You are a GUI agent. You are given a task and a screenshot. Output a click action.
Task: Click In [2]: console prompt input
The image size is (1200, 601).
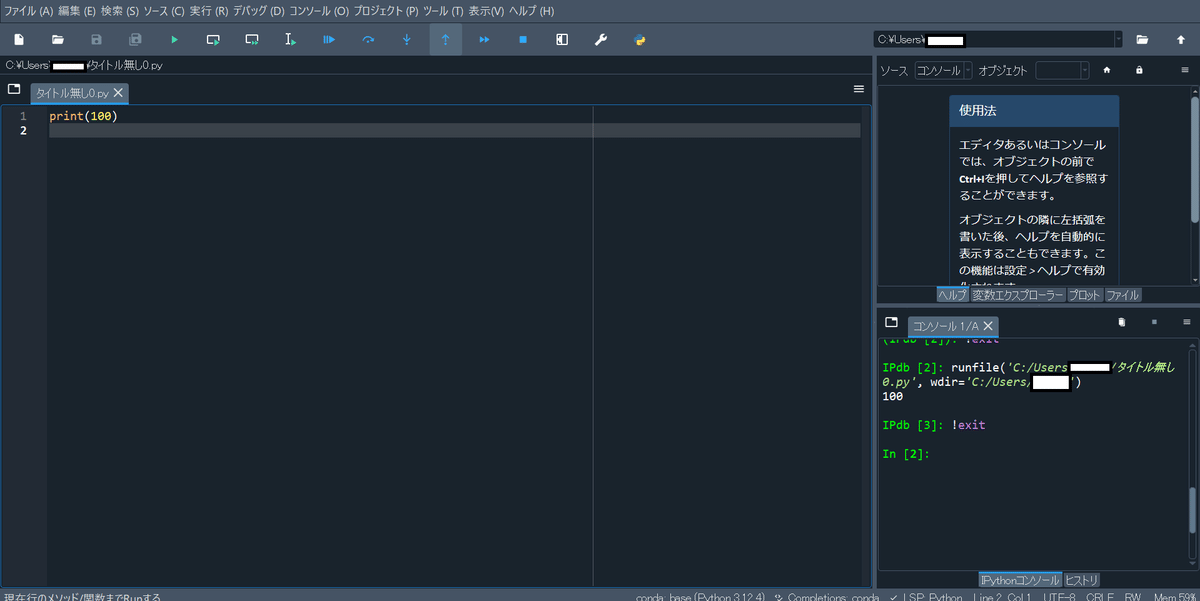(906, 454)
